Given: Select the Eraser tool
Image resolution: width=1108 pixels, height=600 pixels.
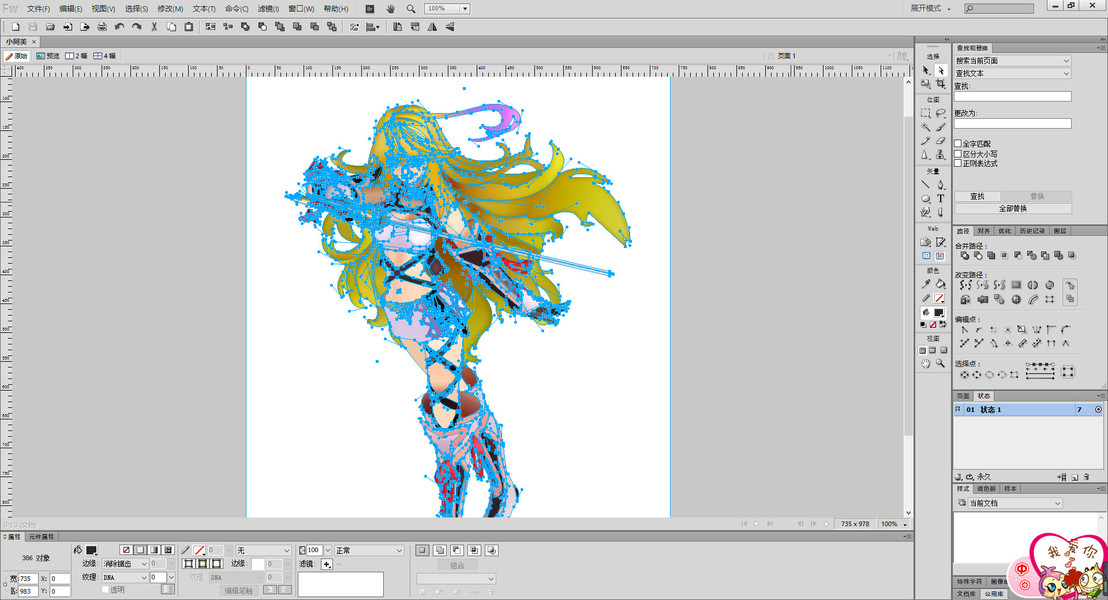Looking at the screenshot, I should click(x=941, y=141).
